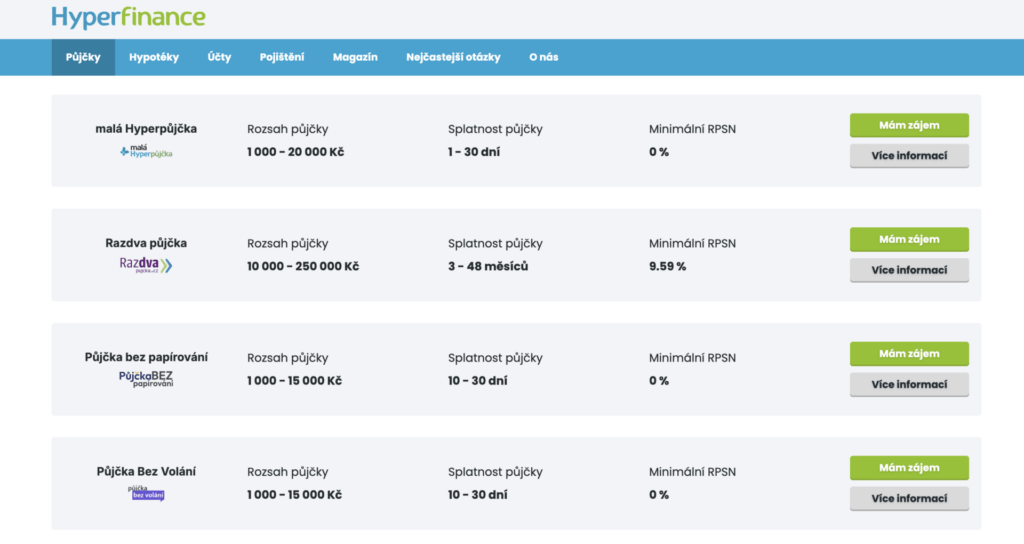The width and height of the screenshot is (1024, 544).
Task: Open Více informací for Půjčka bez papírování
Action: click(x=909, y=384)
